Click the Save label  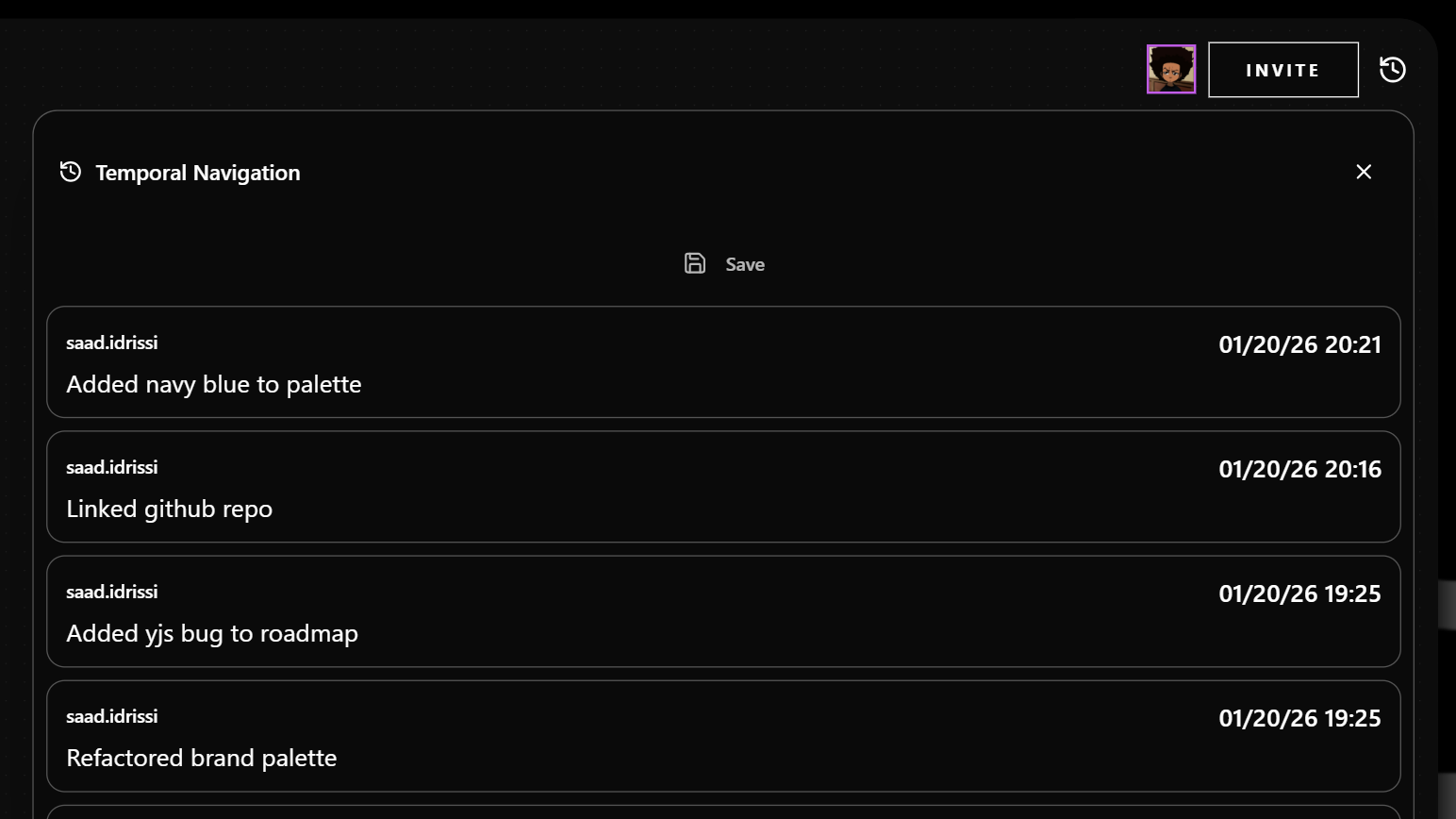[x=745, y=264]
